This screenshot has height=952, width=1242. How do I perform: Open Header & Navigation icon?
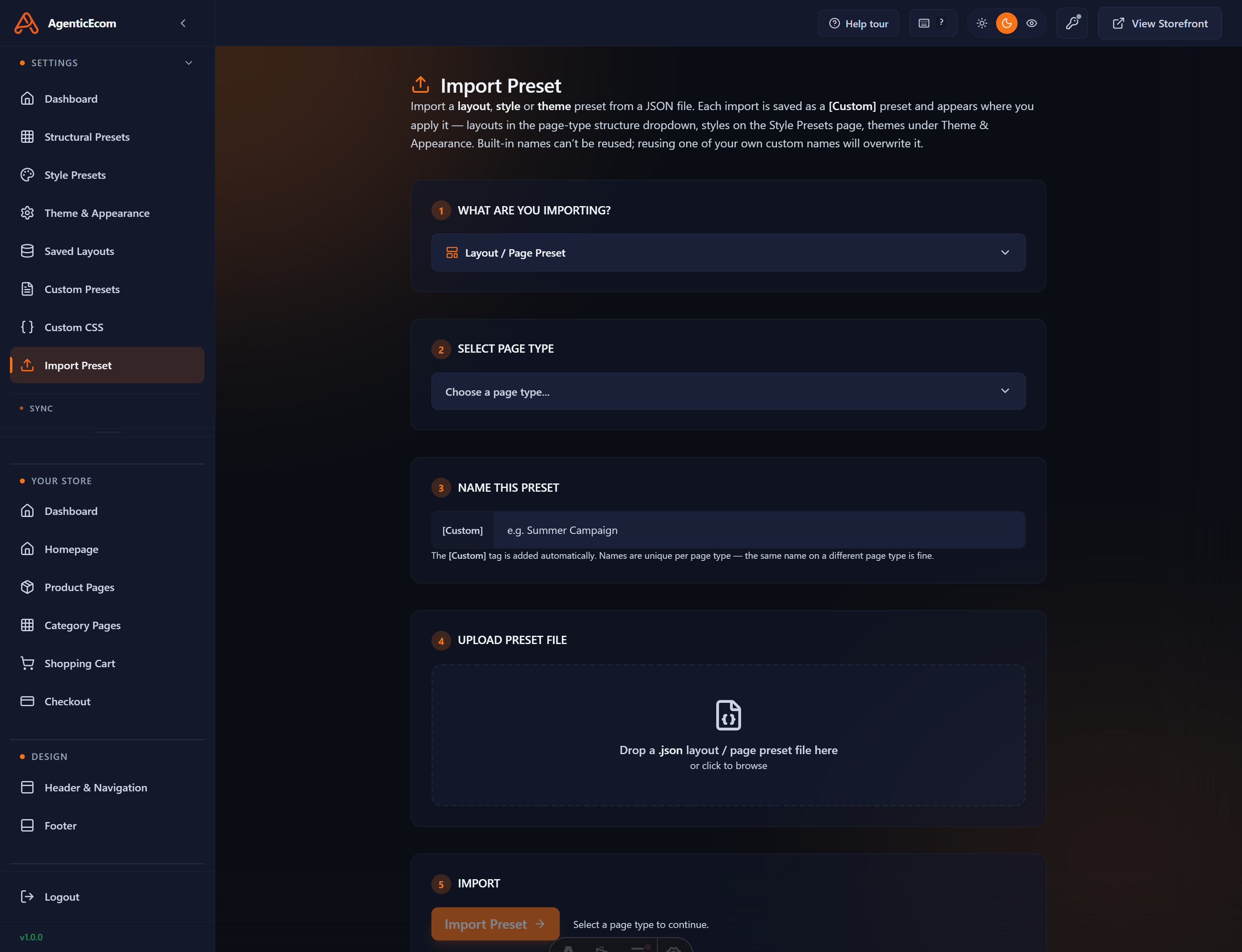[27, 787]
